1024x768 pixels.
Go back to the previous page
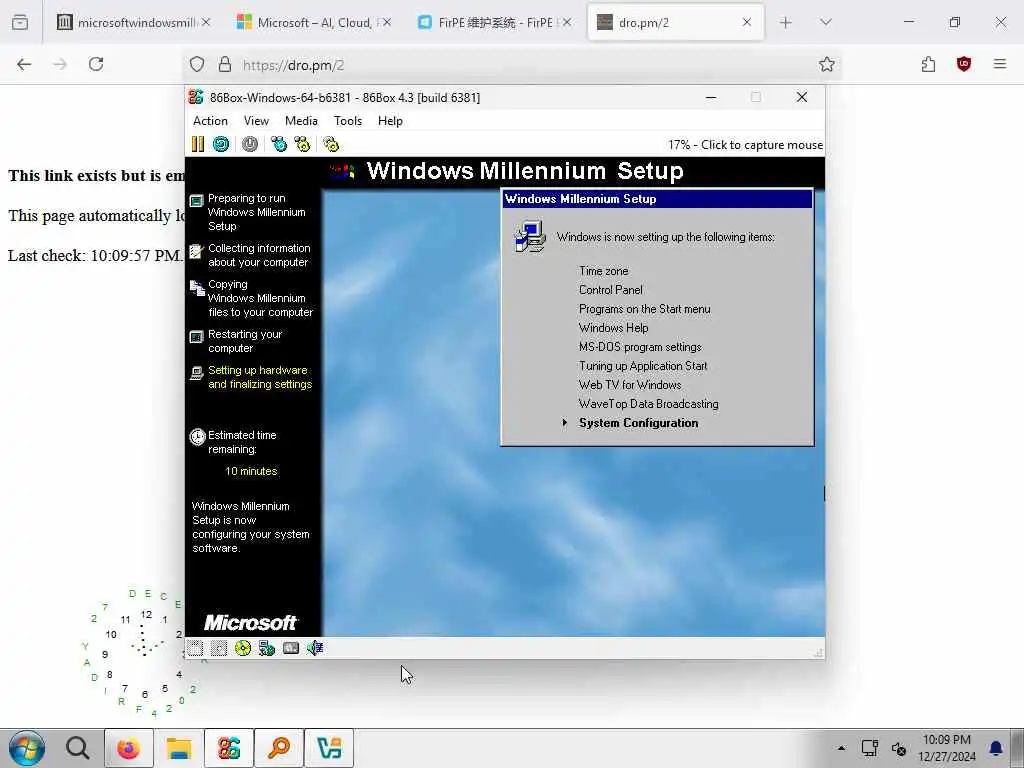24,64
